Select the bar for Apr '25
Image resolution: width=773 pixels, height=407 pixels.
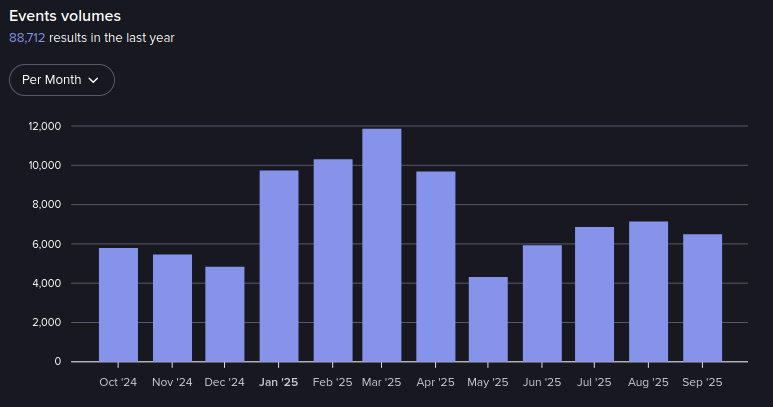(x=435, y=266)
